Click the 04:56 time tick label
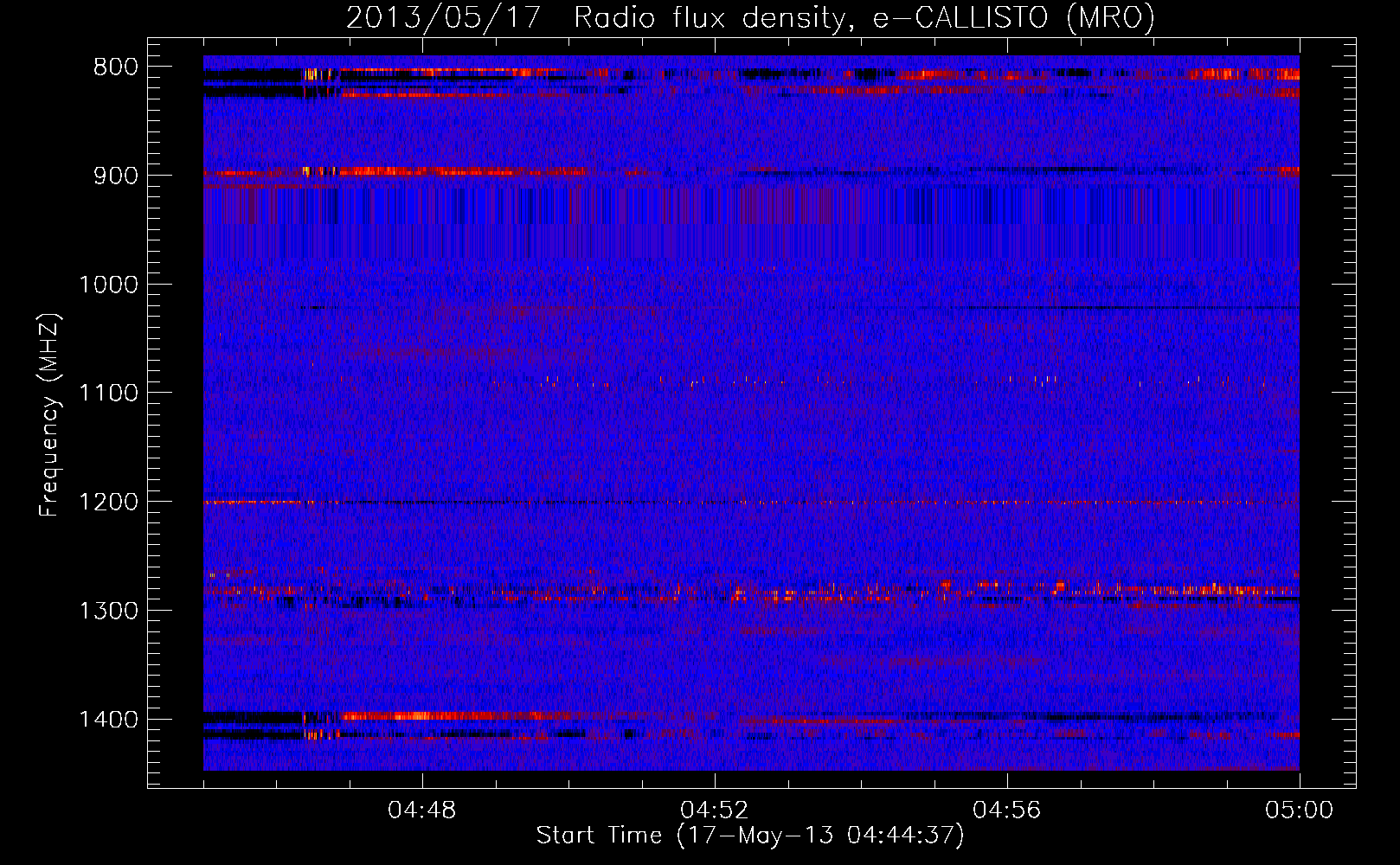 pos(1007,811)
